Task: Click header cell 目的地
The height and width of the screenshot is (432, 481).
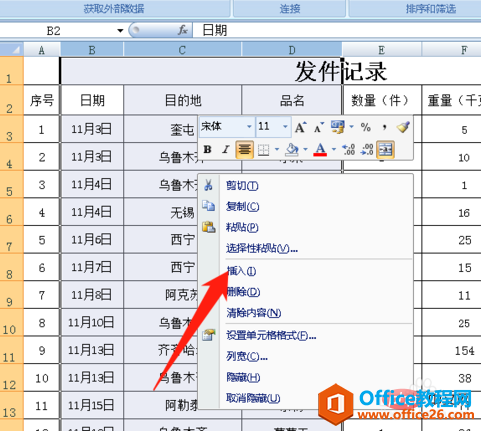Action: [x=183, y=100]
